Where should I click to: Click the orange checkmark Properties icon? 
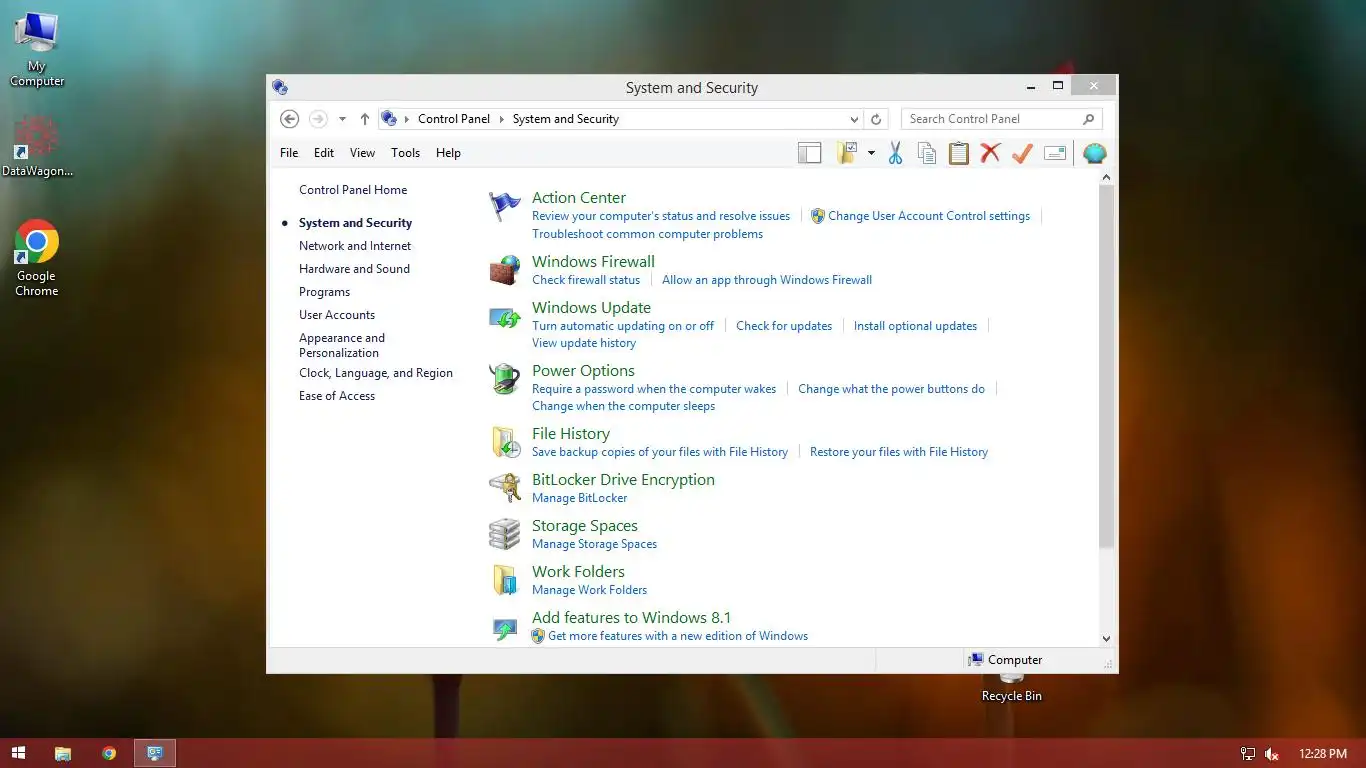(x=1022, y=153)
